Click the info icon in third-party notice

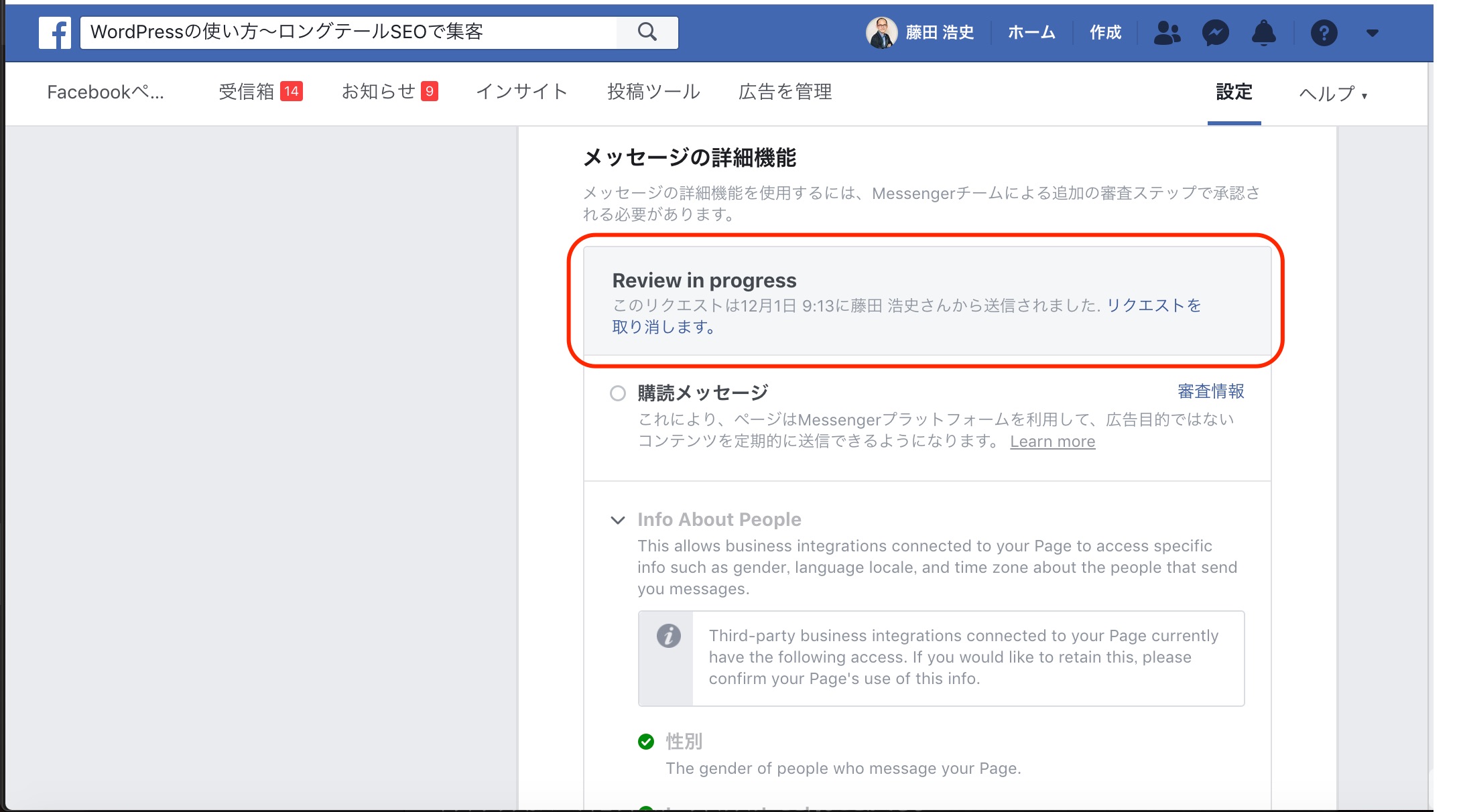pyautogui.click(x=668, y=635)
